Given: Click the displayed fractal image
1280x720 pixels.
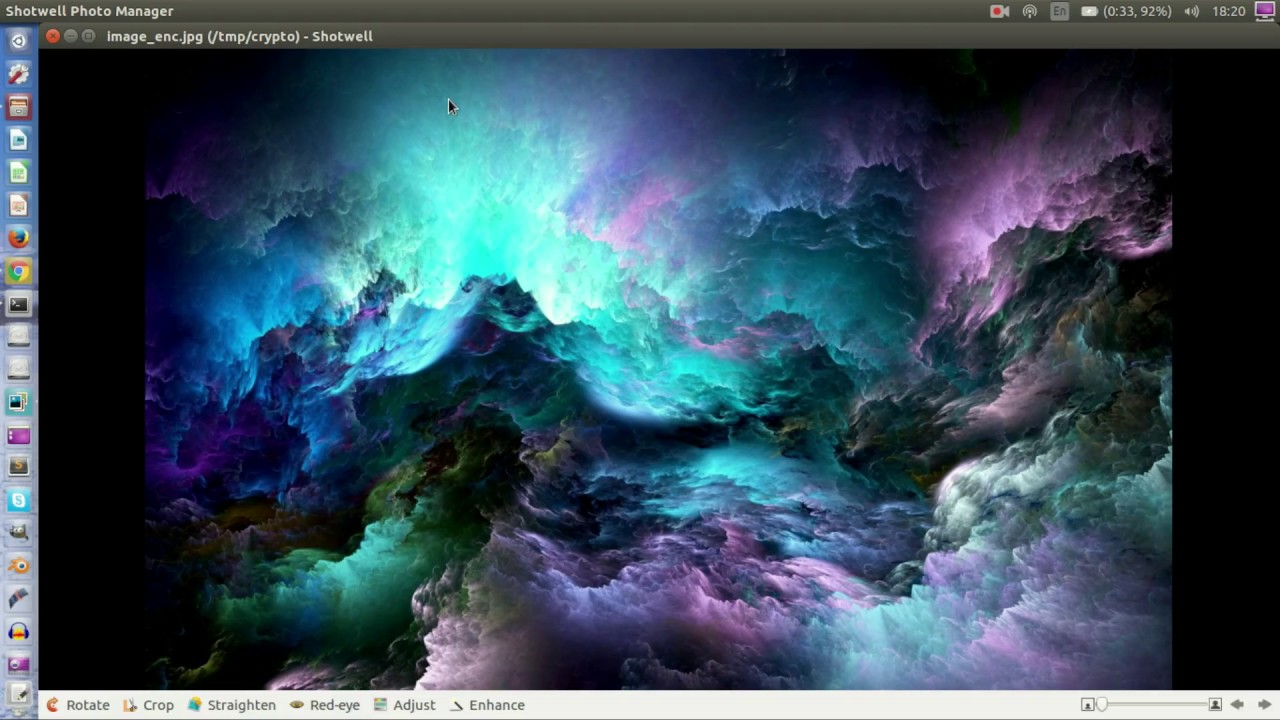Looking at the screenshot, I should coord(658,370).
